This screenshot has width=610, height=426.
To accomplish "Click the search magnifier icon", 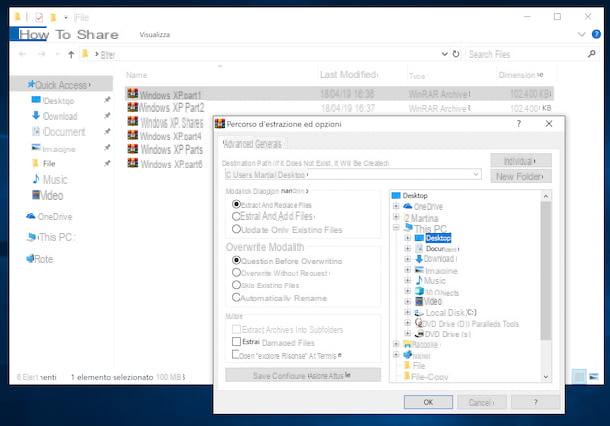I will click(591, 54).
